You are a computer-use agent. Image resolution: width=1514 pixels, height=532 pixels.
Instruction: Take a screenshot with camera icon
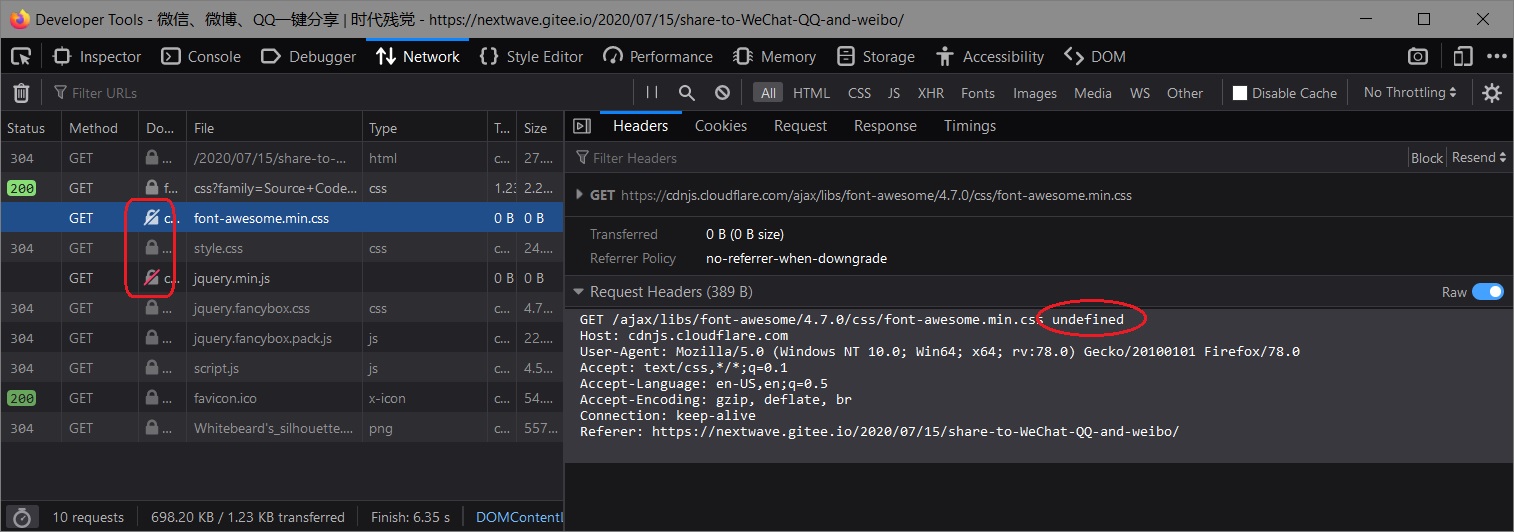click(x=1418, y=56)
